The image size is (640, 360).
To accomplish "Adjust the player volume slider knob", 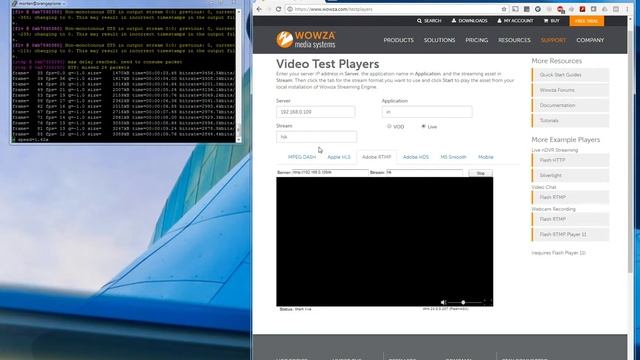I will (463, 302).
